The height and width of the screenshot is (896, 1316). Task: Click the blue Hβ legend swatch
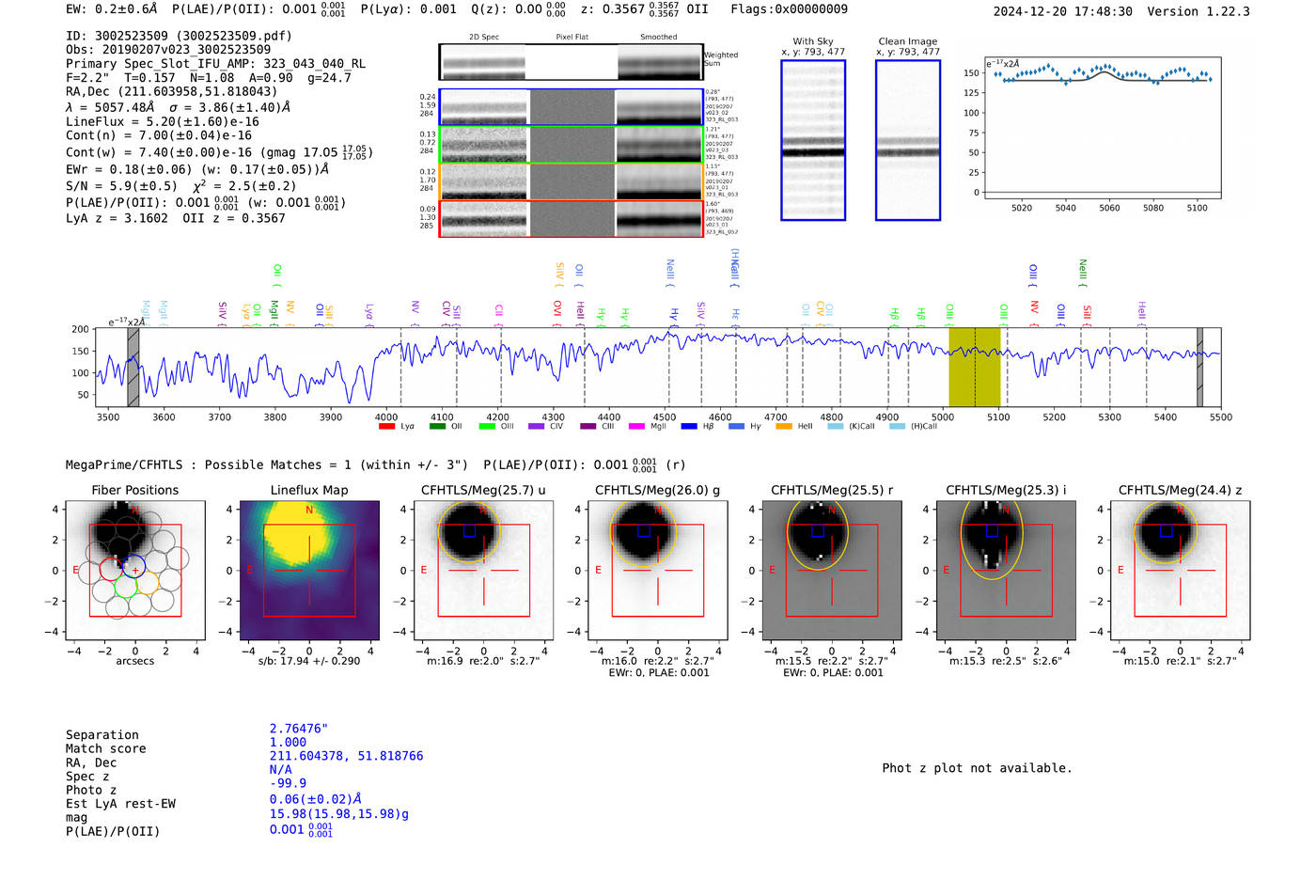coord(689,427)
